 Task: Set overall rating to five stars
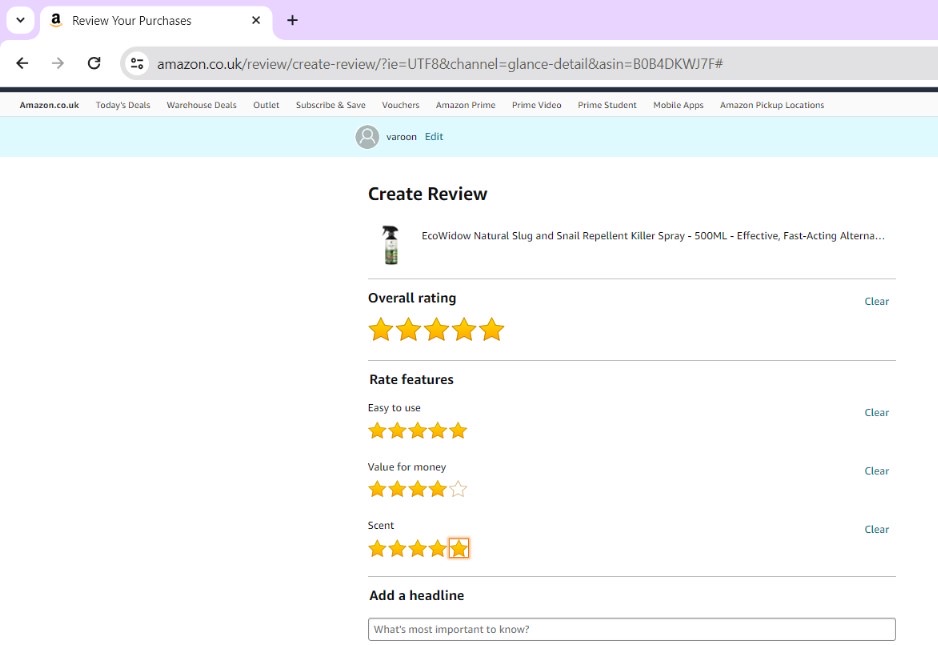pyautogui.click(x=492, y=330)
